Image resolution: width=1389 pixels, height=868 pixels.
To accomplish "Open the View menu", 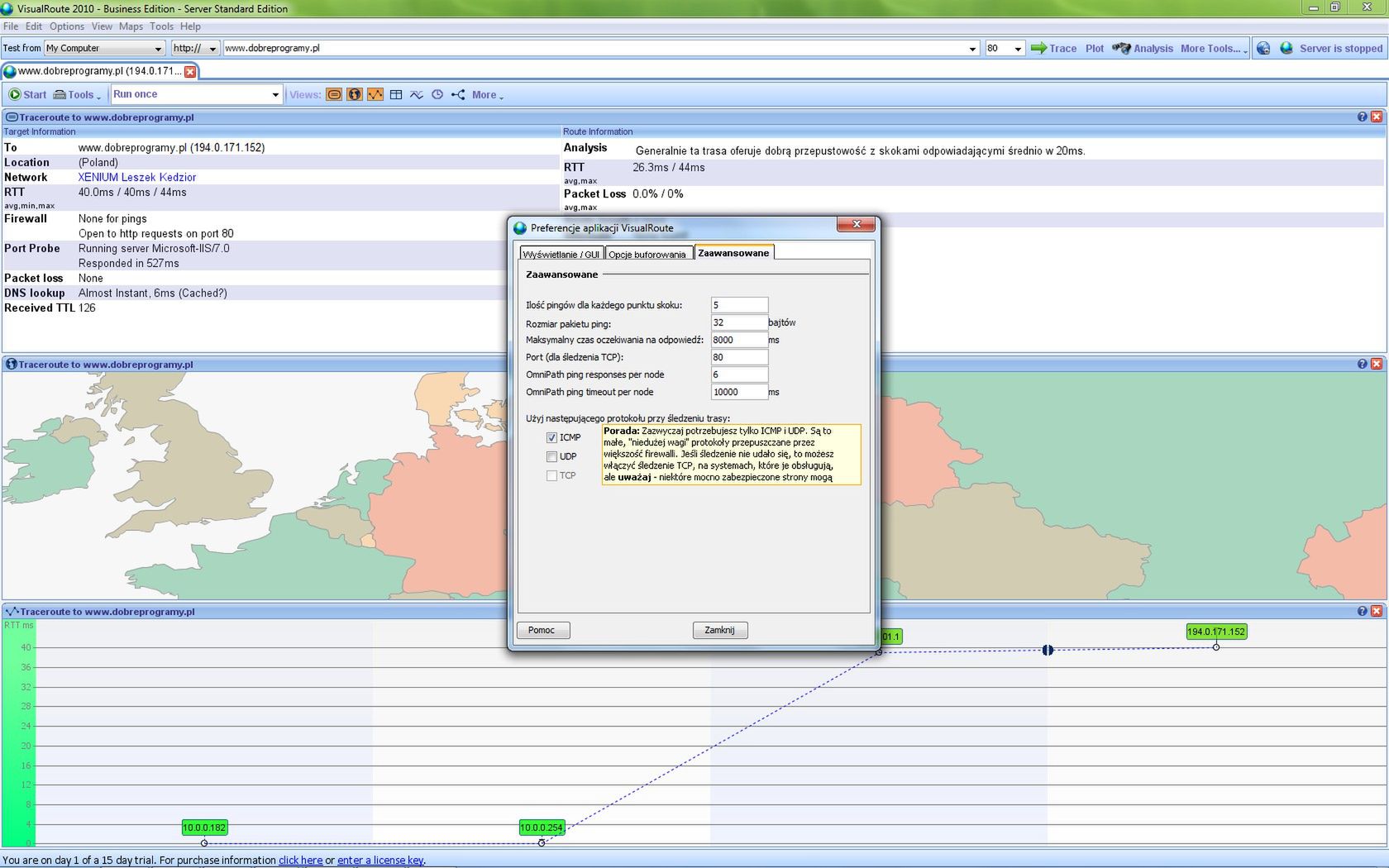I will pyautogui.click(x=102, y=26).
